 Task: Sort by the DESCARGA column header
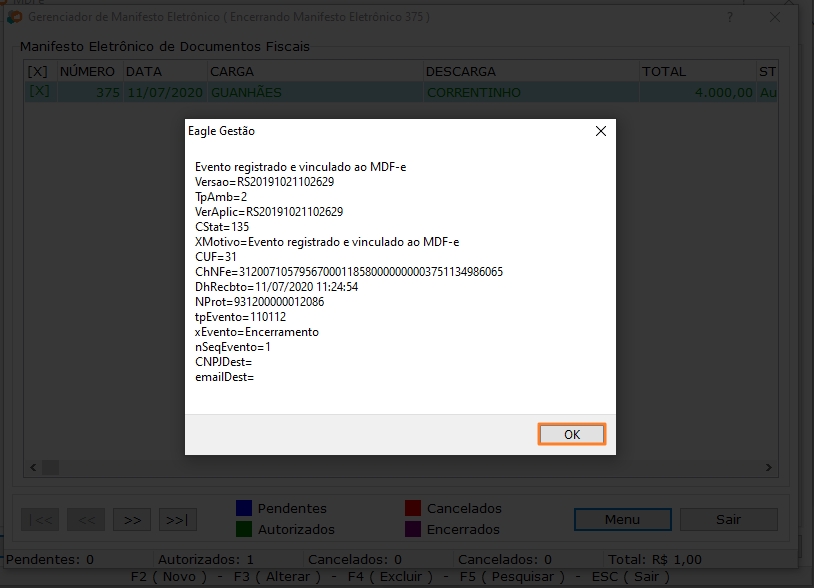(460, 71)
